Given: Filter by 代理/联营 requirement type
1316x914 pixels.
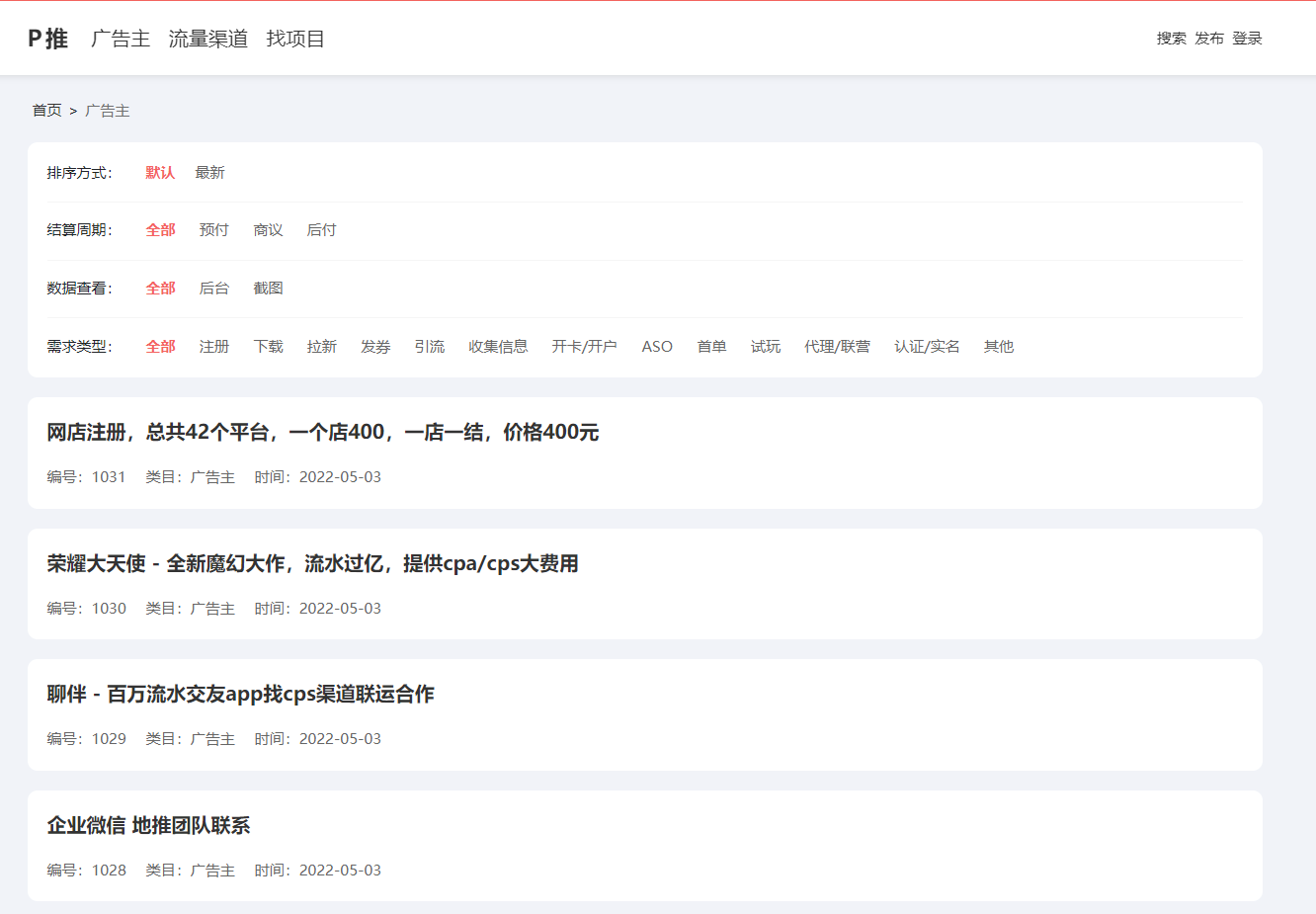Looking at the screenshot, I should (837, 347).
